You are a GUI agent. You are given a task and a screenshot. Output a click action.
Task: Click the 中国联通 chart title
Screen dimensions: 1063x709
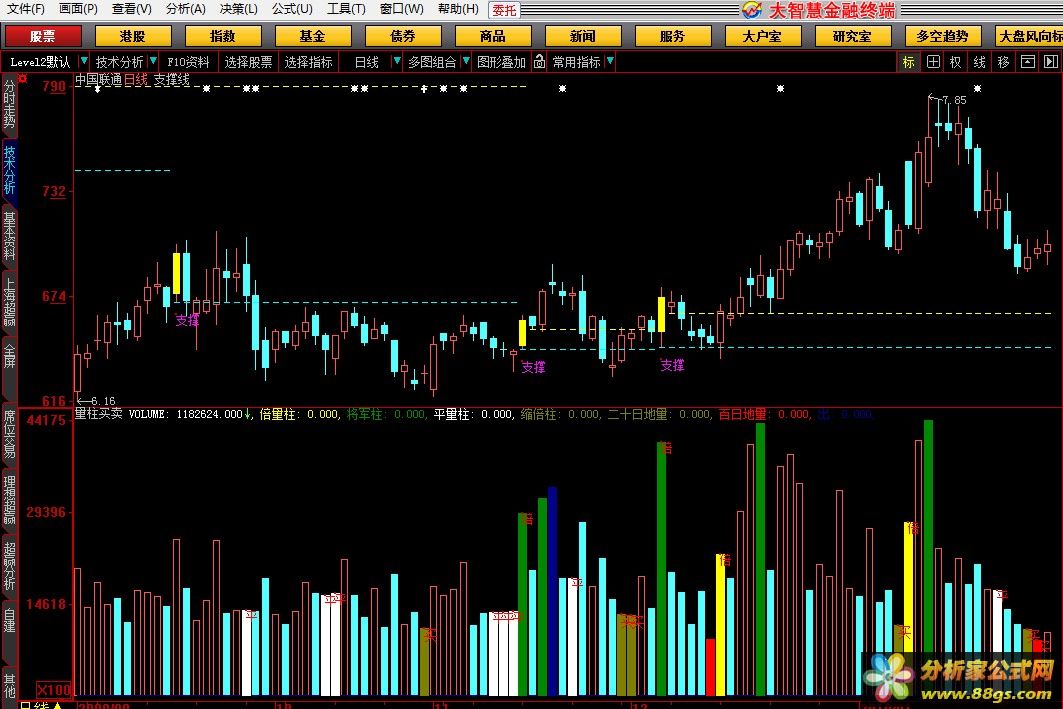[98, 79]
